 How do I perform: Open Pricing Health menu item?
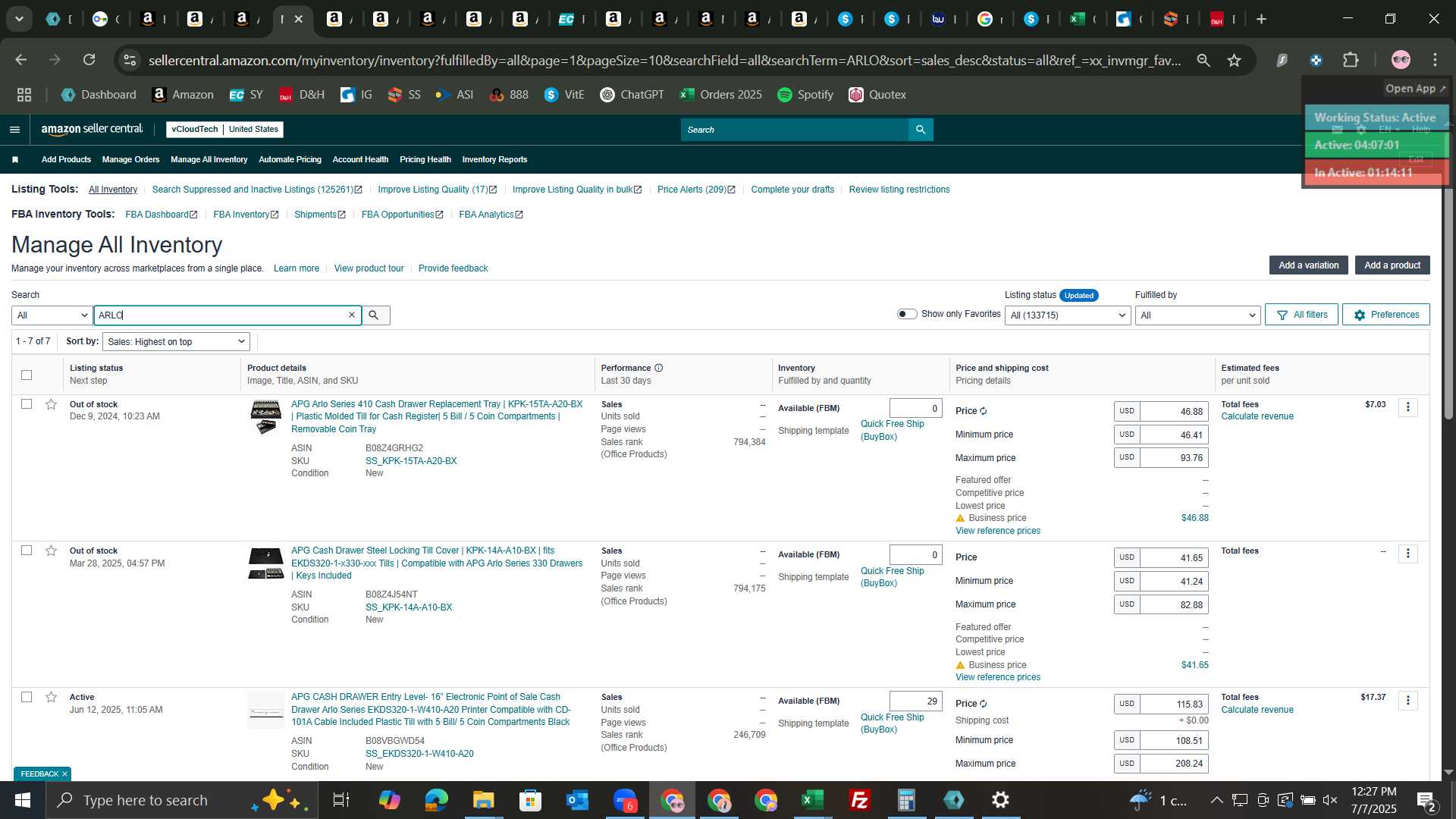425,160
